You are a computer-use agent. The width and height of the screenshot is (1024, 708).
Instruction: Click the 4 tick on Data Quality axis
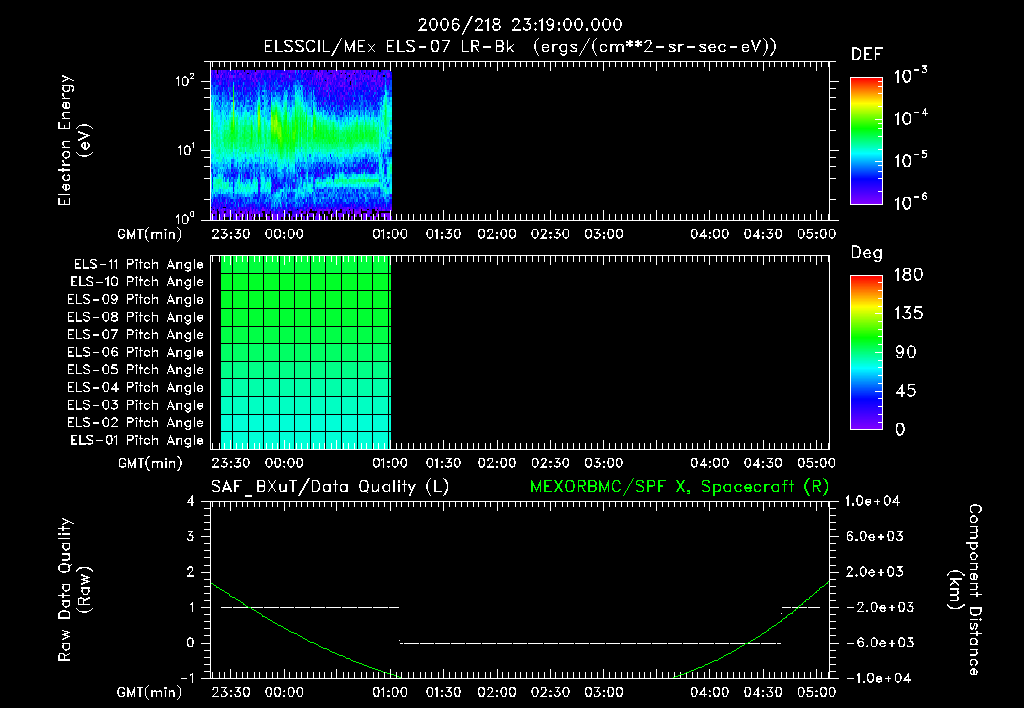click(191, 501)
